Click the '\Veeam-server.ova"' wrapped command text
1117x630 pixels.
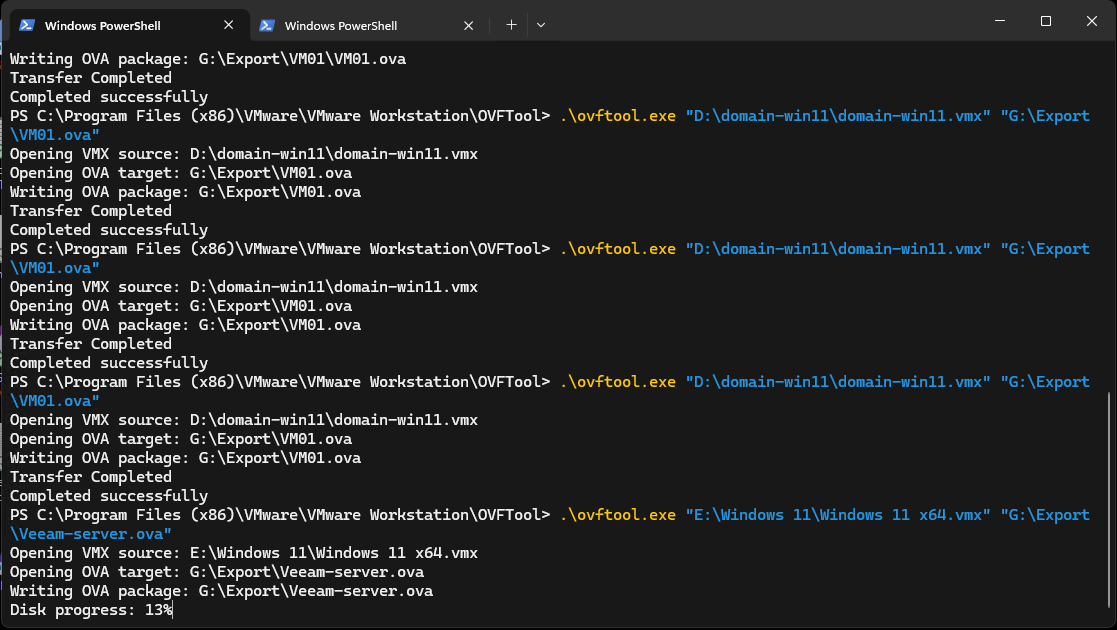(x=90, y=534)
